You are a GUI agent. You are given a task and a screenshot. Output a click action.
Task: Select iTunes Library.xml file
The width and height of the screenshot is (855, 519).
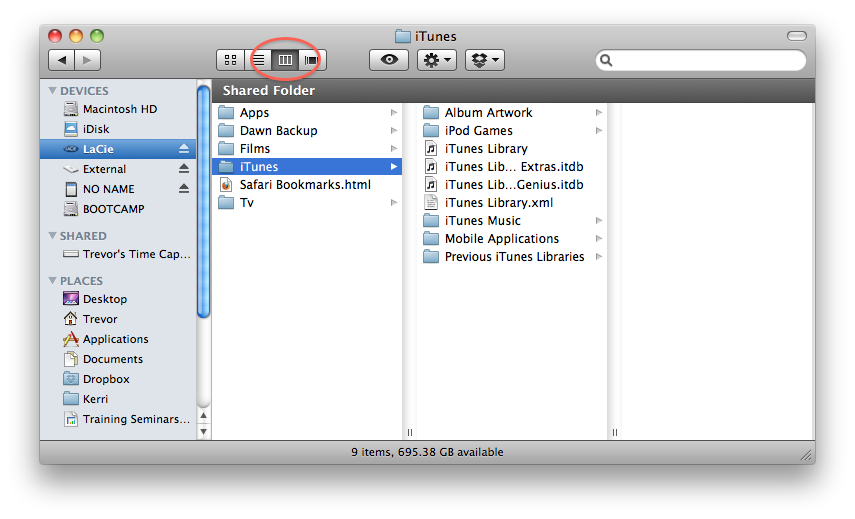pos(512,202)
